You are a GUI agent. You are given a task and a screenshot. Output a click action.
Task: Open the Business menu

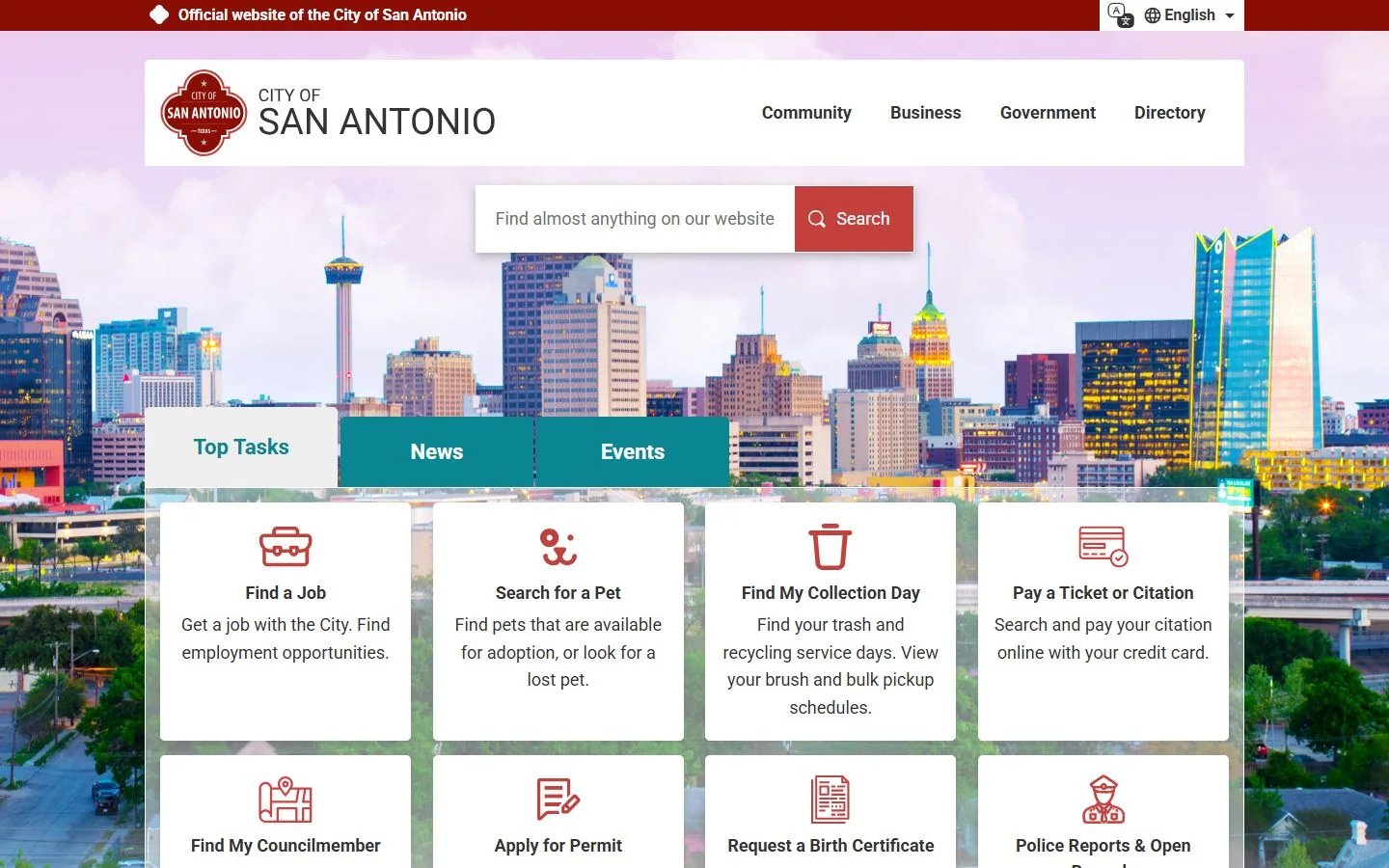click(926, 113)
